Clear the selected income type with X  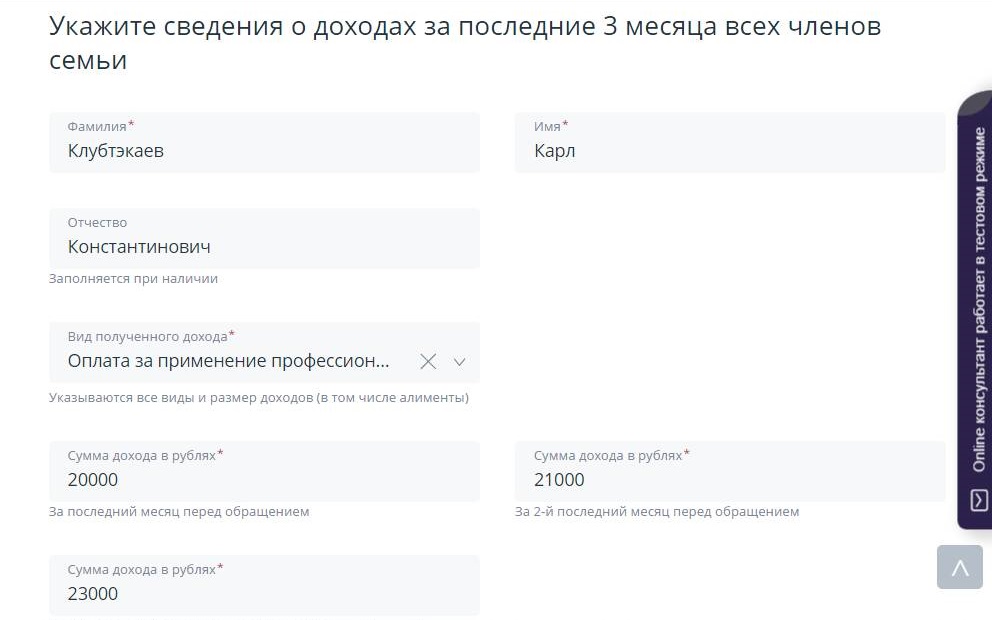point(428,362)
